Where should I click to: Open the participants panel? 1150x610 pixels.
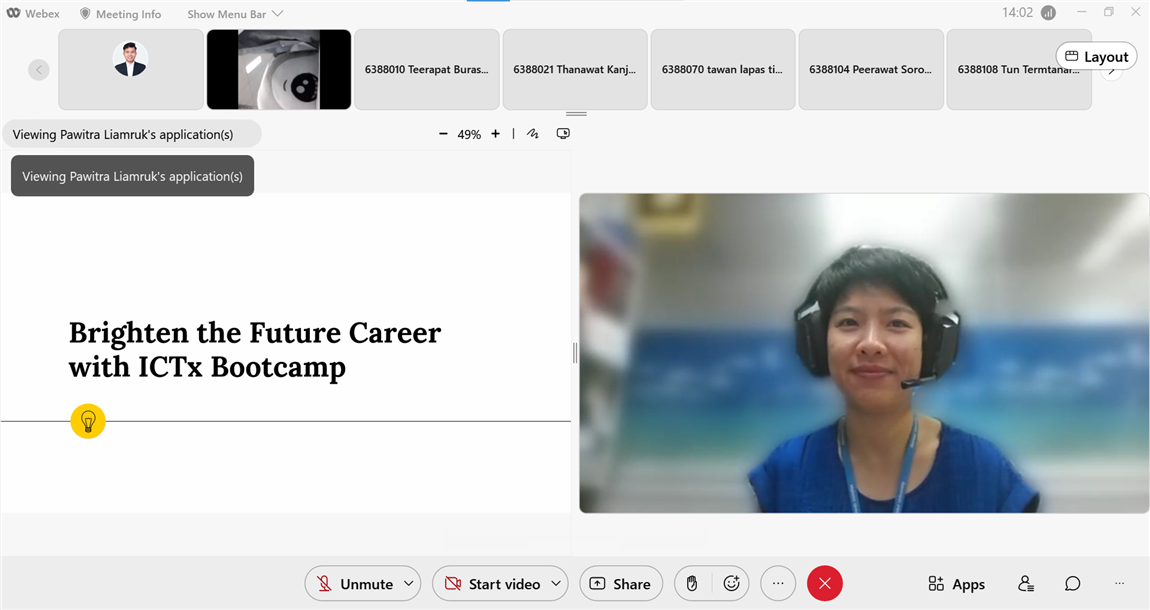click(1026, 584)
